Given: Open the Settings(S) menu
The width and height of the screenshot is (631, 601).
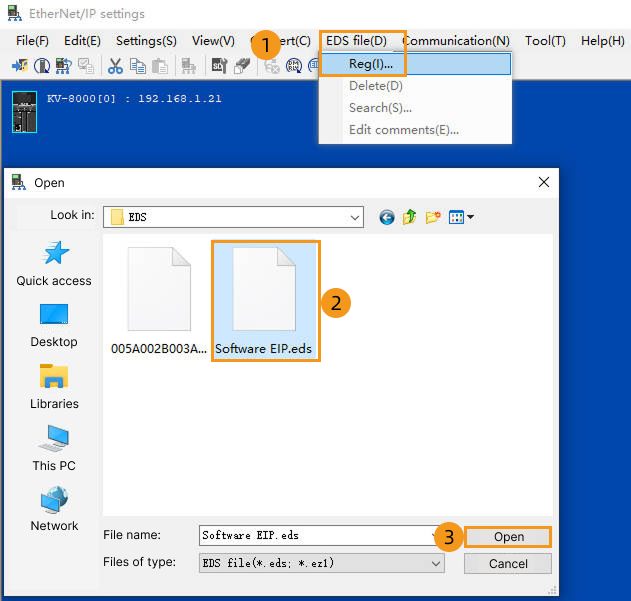Looking at the screenshot, I should pyautogui.click(x=146, y=41).
